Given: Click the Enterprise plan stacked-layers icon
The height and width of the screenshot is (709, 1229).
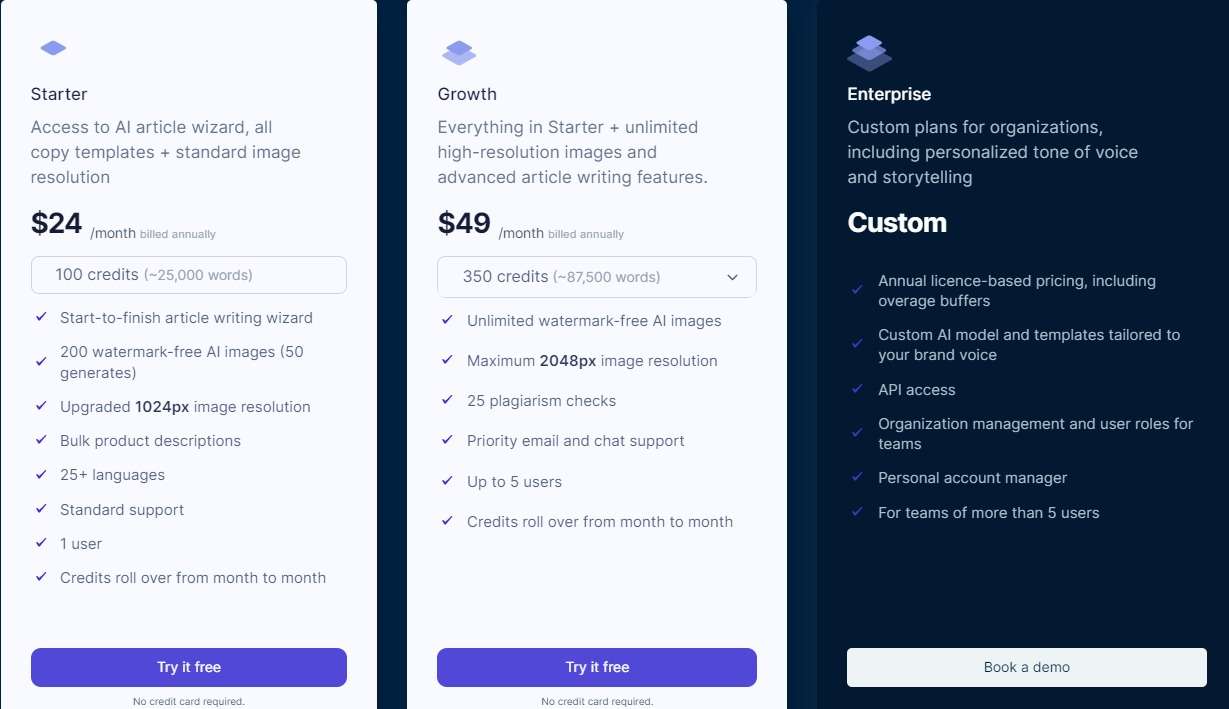Looking at the screenshot, I should pyautogui.click(x=869, y=53).
